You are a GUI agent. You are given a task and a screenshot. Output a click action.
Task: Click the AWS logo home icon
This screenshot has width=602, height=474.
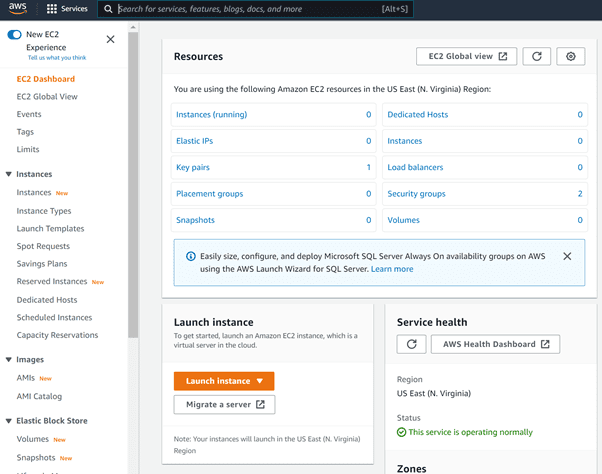tap(18, 8)
